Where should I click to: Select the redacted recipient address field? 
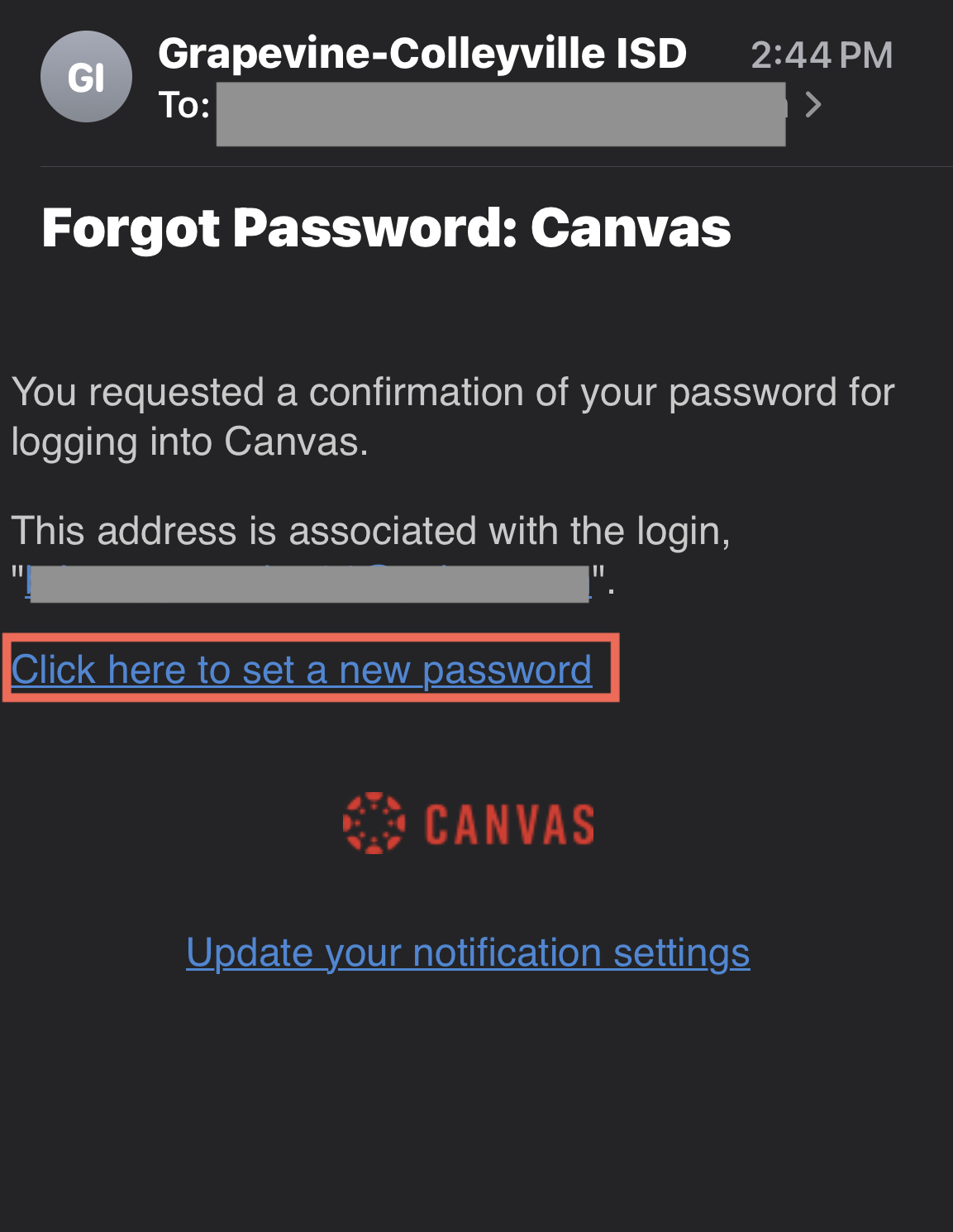click(x=500, y=114)
